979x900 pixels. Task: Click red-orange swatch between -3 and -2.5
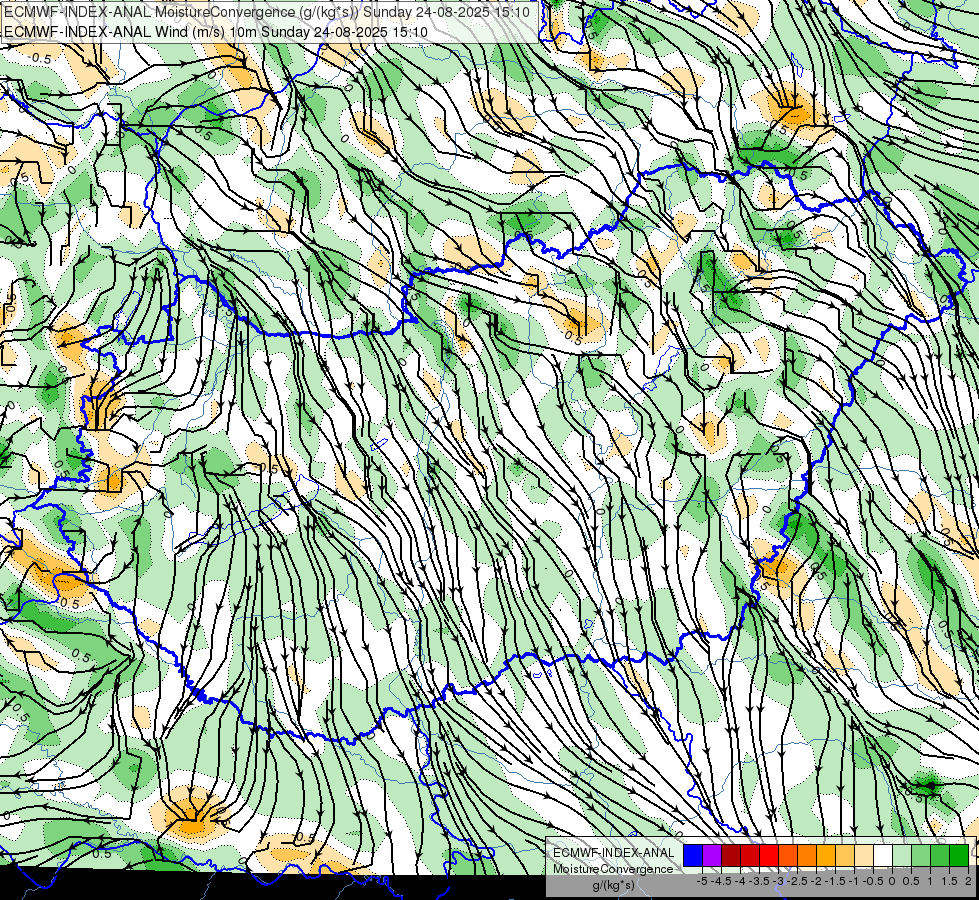coord(788,856)
